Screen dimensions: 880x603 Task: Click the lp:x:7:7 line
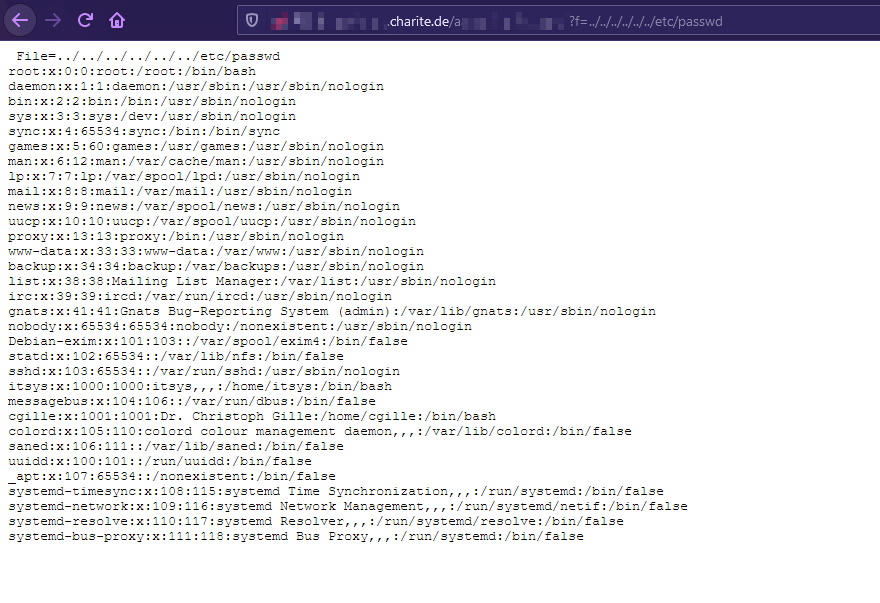point(184,176)
